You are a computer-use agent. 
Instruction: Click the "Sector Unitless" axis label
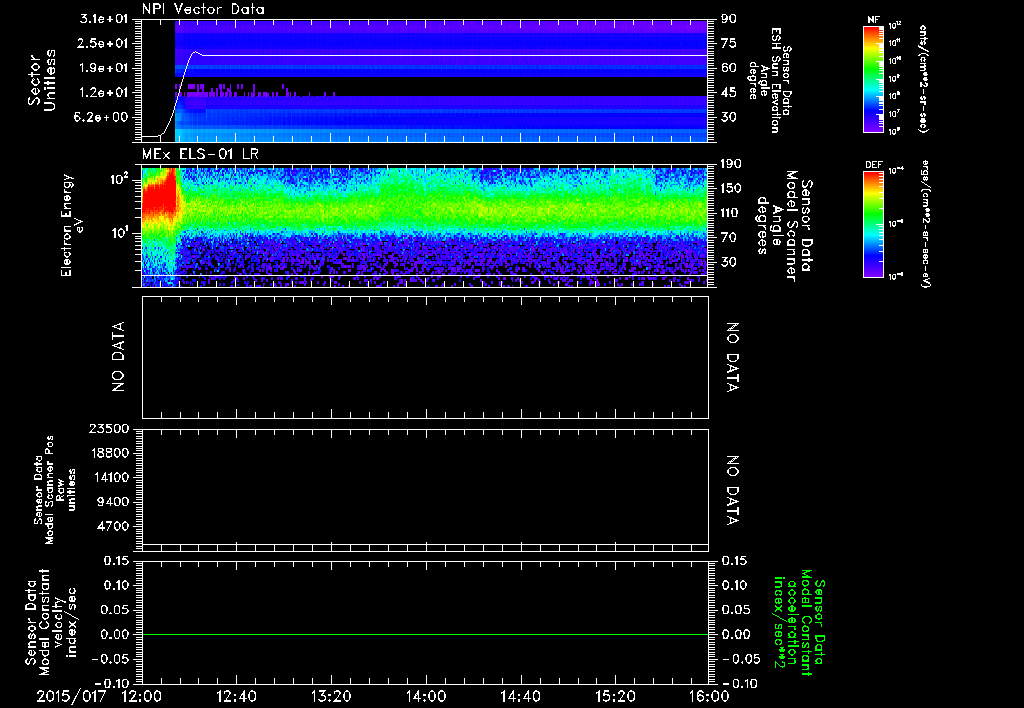click(x=42, y=80)
